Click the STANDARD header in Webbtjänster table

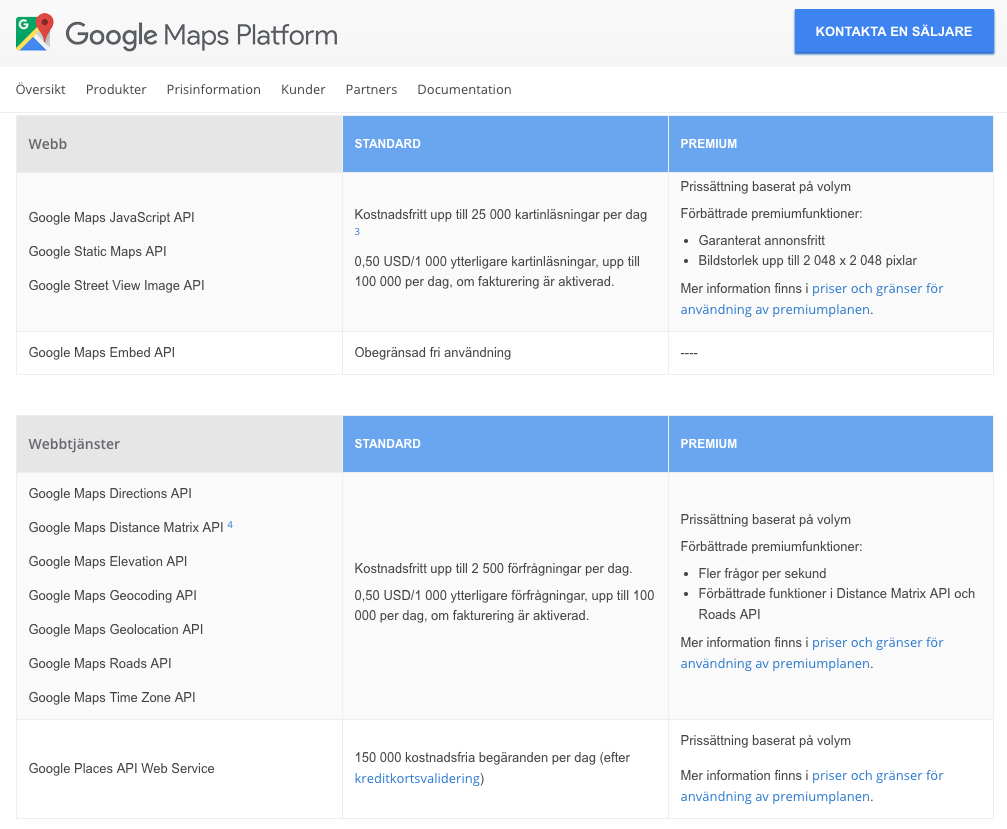(505, 444)
